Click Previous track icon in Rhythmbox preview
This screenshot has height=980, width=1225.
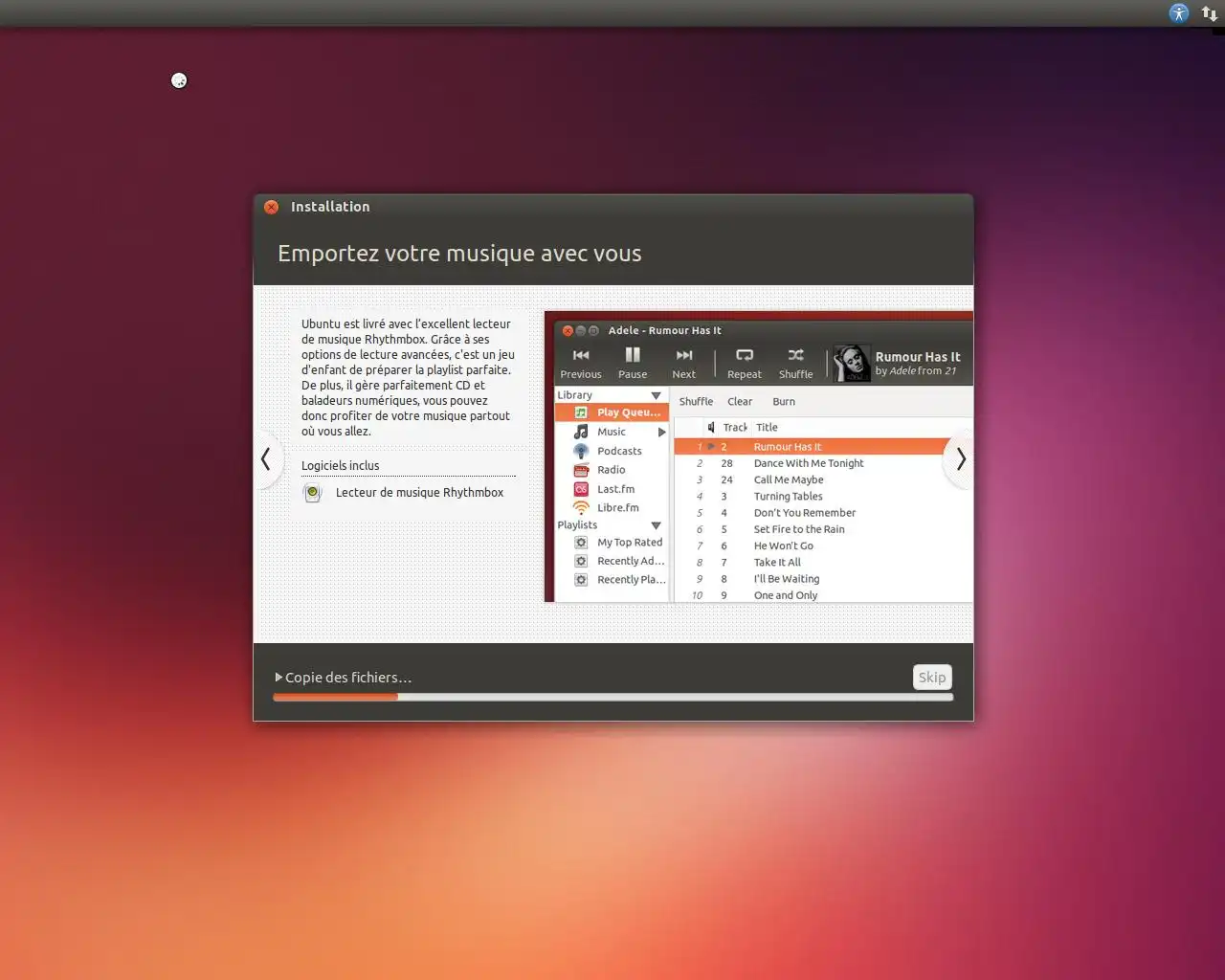(581, 355)
